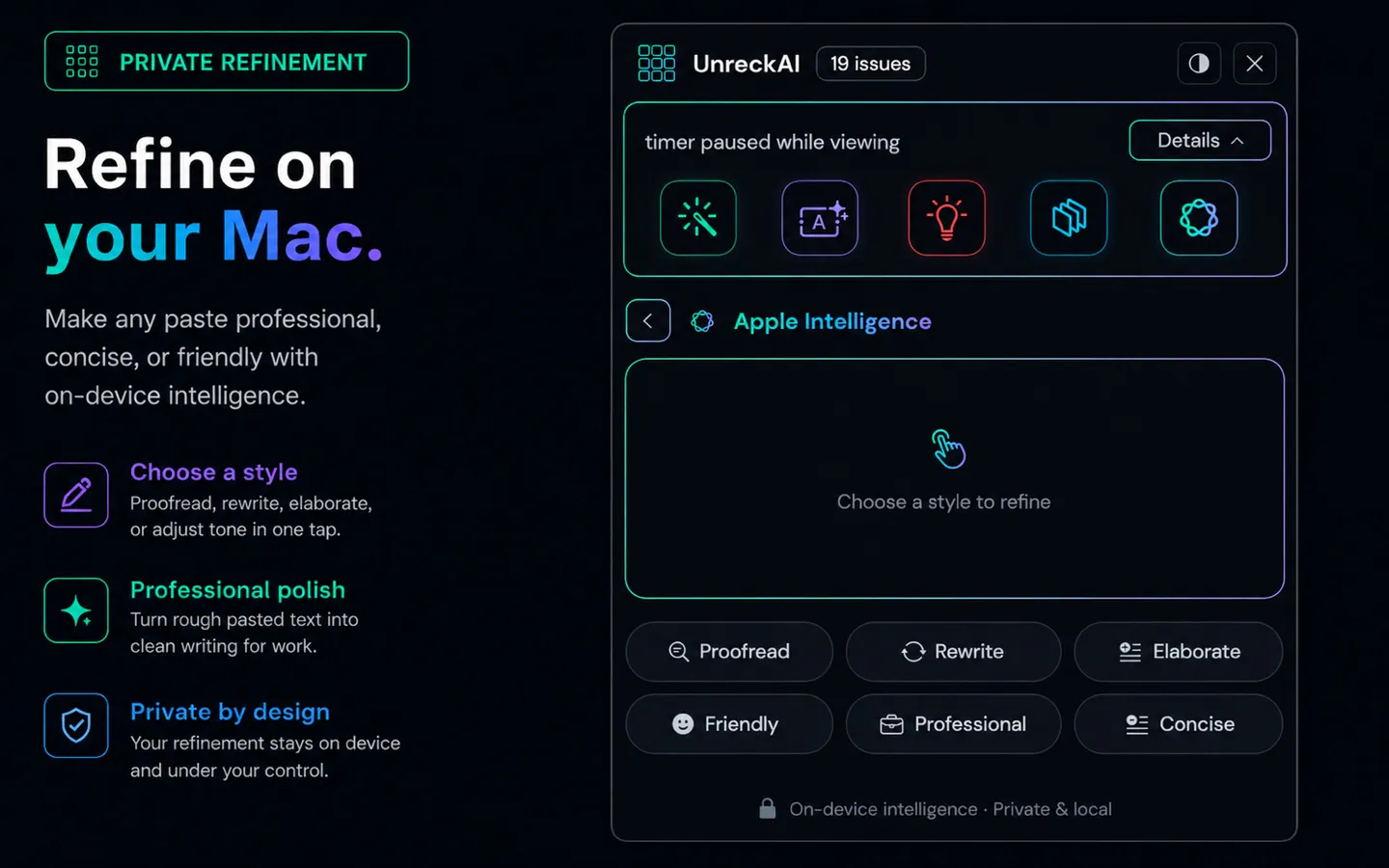Toggle the contrast theme button
The height and width of the screenshot is (868, 1389).
pyautogui.click(x=1199, y=64)
